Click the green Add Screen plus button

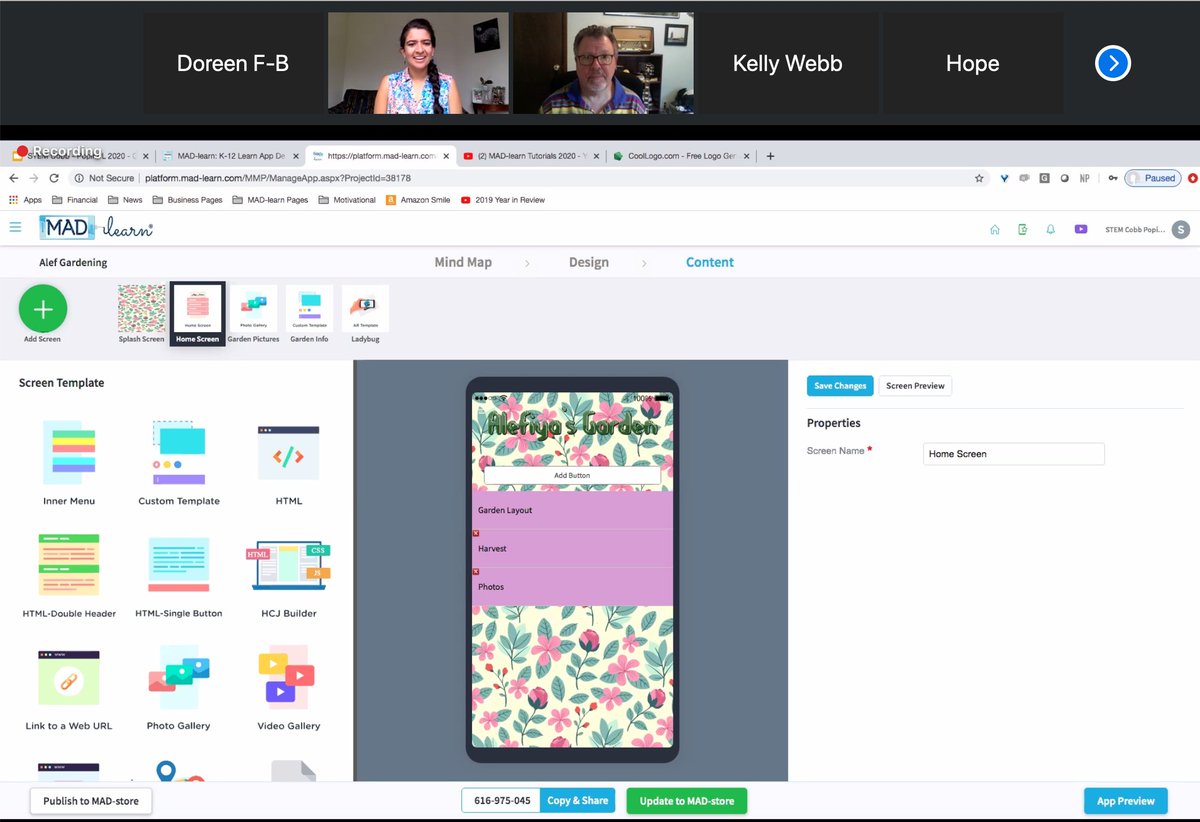click(43, 308)
